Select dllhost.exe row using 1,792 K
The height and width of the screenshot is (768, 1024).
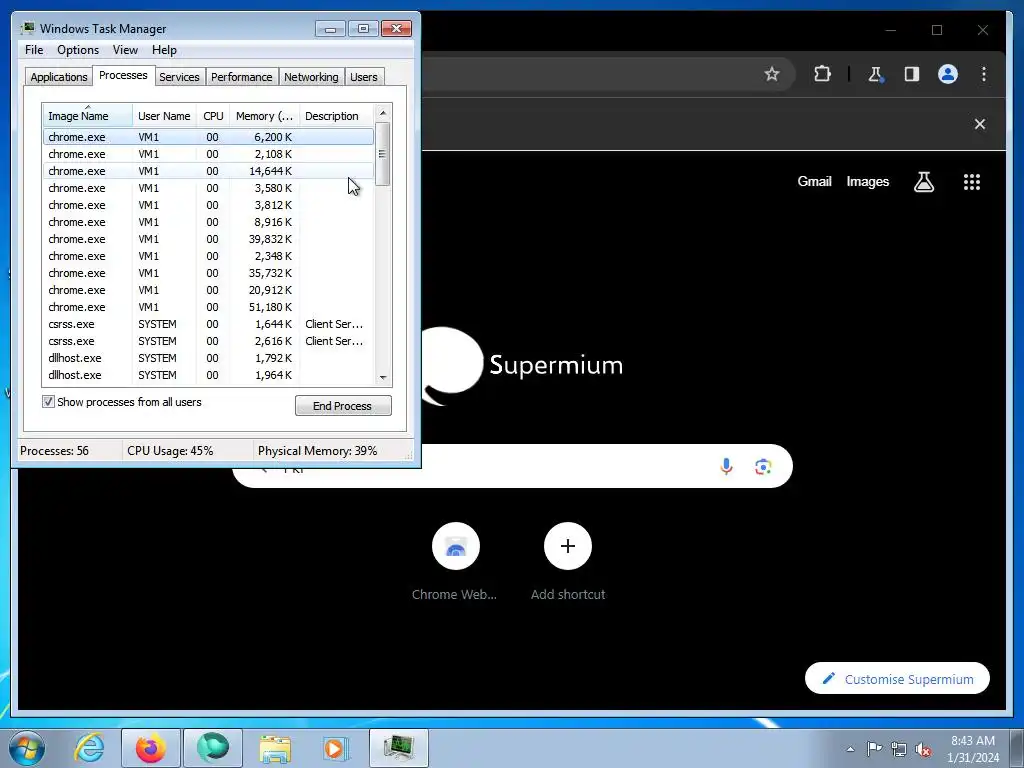pos(208,358)
